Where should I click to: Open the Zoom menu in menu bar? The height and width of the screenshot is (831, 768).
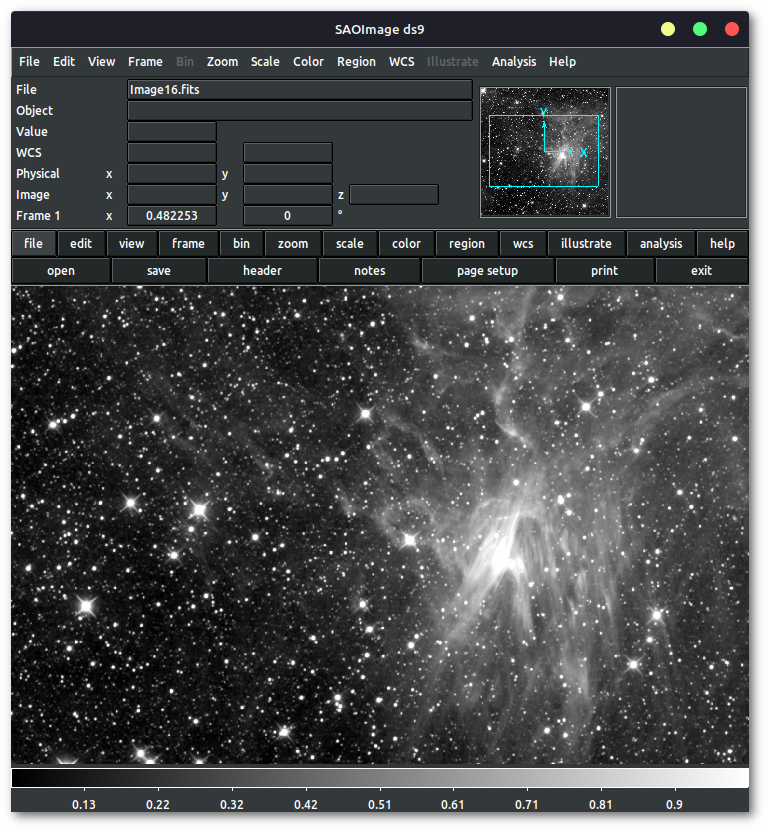click(222, 61)
